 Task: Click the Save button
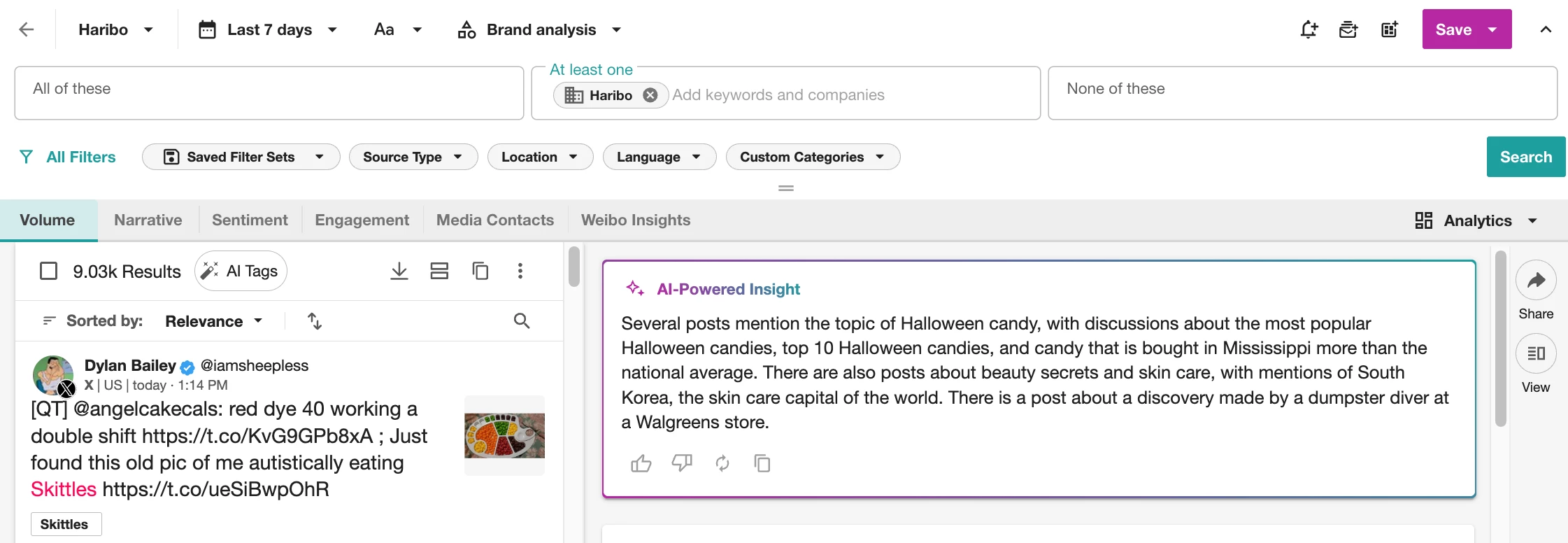1453,29
